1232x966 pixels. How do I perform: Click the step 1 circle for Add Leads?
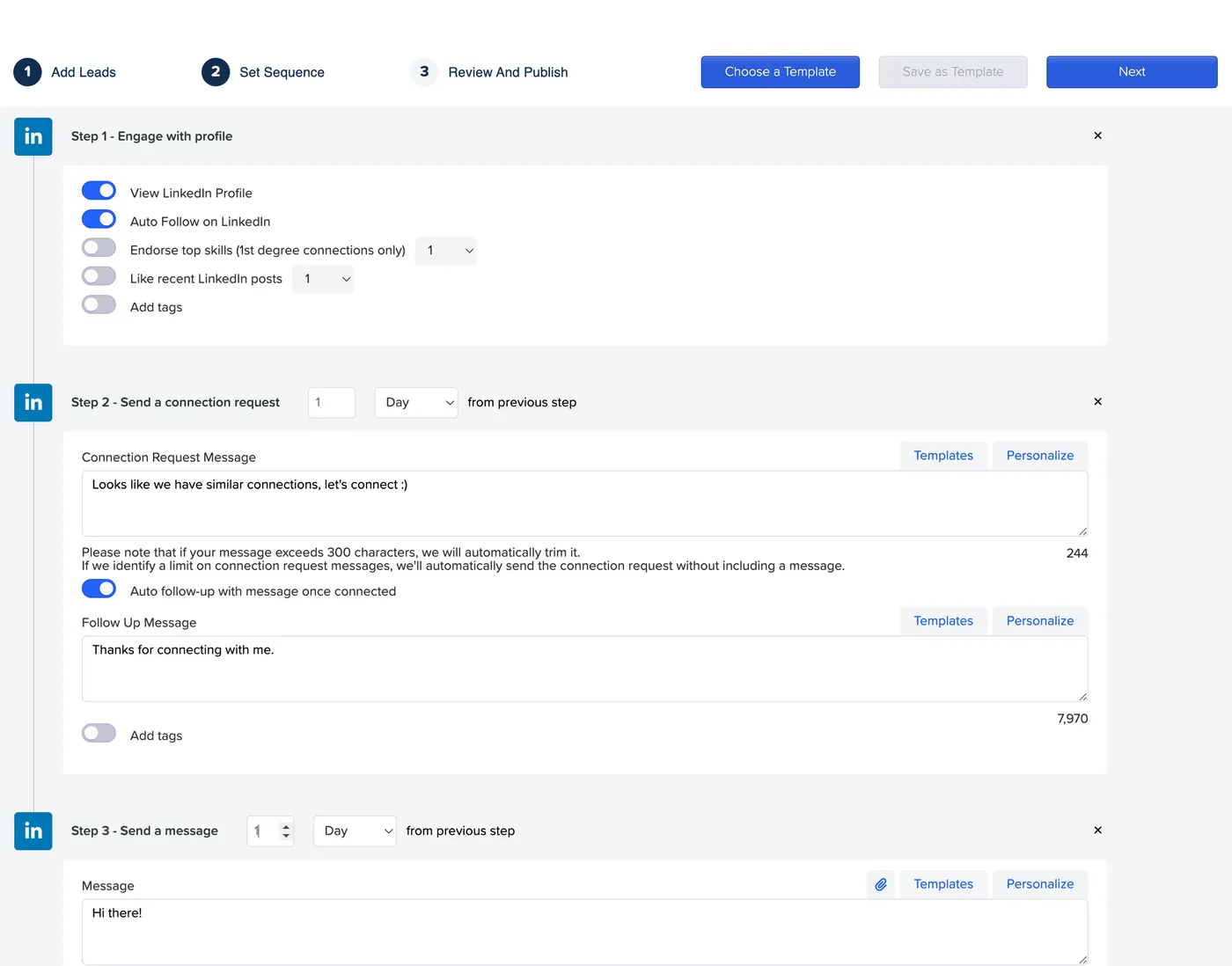[27, 71]
